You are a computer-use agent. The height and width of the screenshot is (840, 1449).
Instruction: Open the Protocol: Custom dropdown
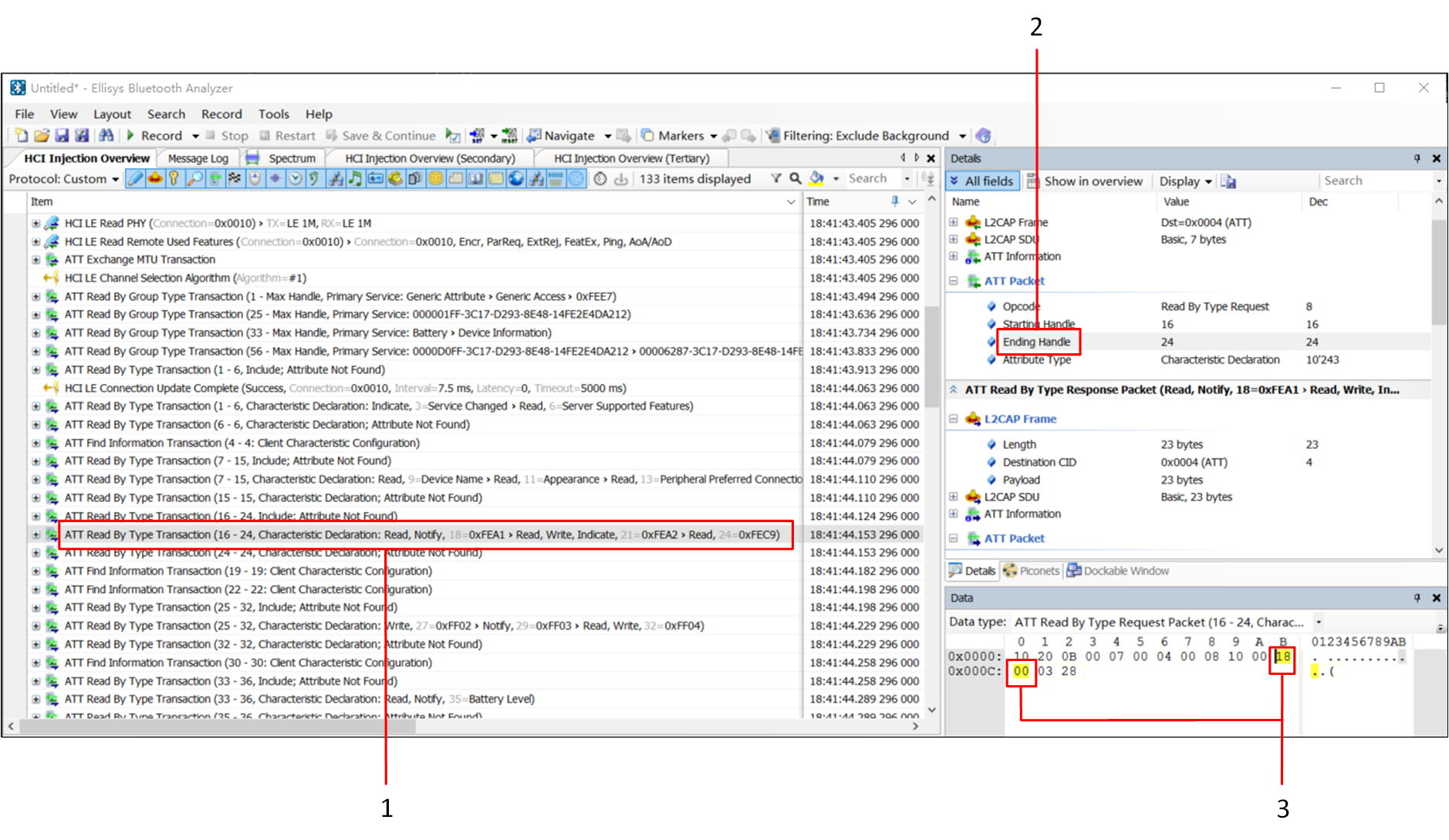[x=64, y=179]
